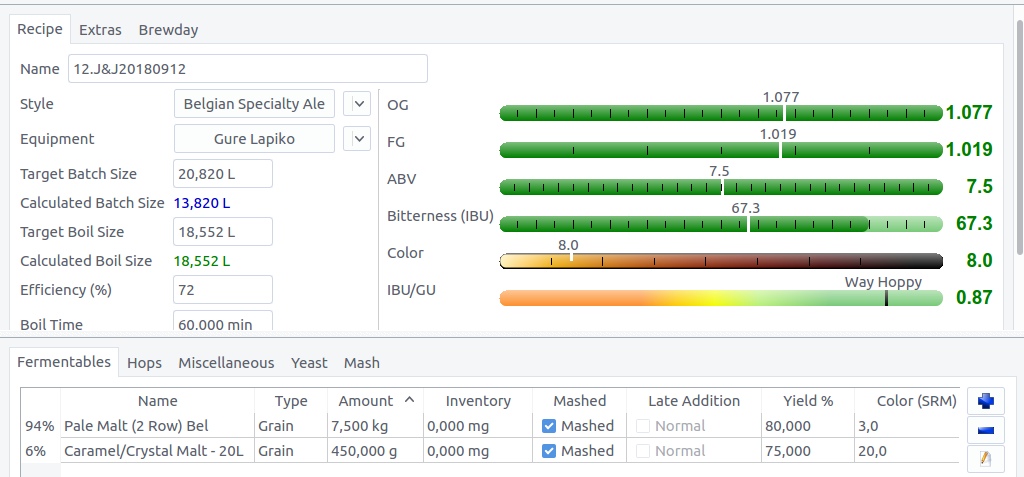This screenshot has width=1024, height=477.
Task: Expand the Style dropdown arrow
Action: pyautogui.click(x=357, y=103)
